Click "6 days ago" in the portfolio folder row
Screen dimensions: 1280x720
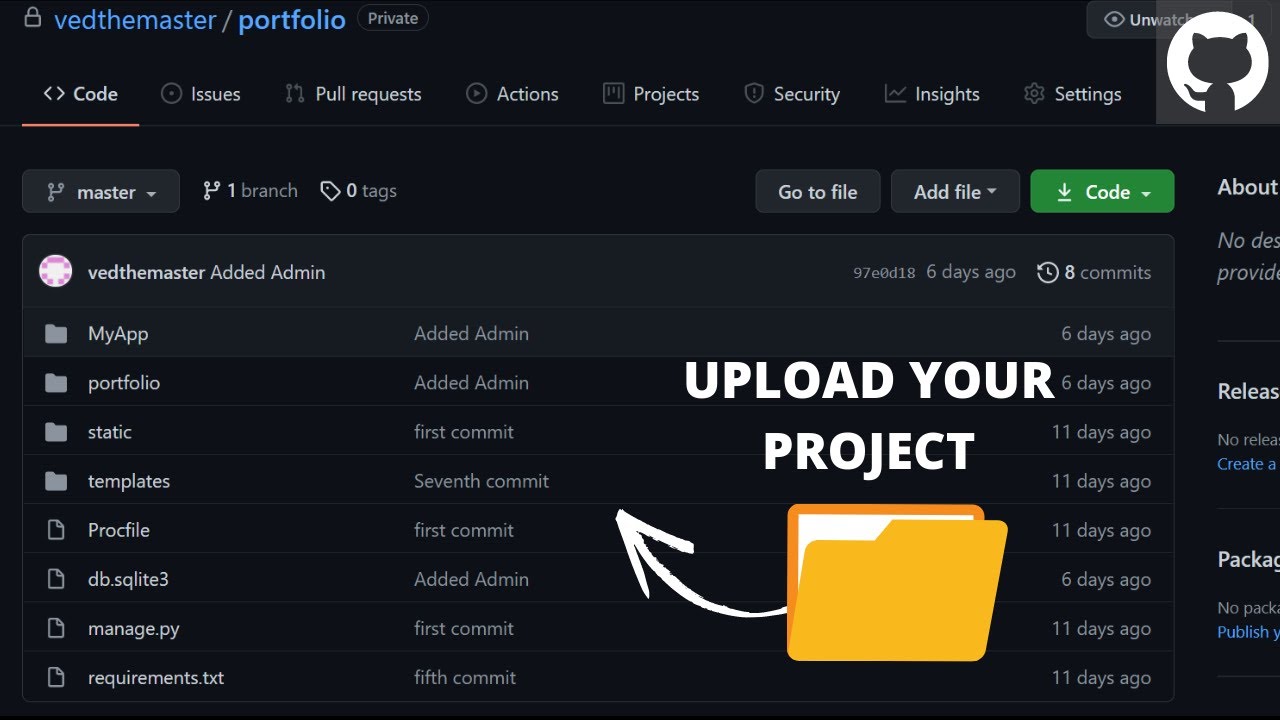pos(1106,383)
